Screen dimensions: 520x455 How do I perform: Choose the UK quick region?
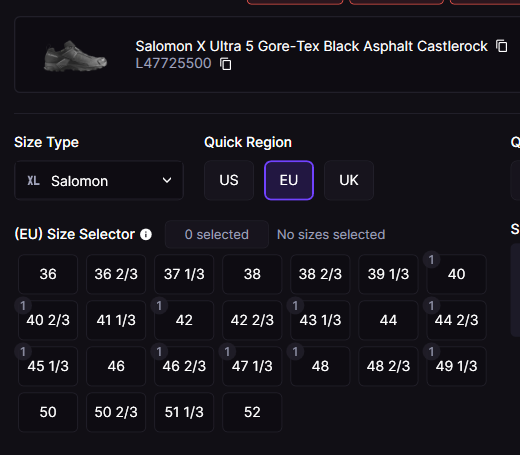tap(349, 180)
